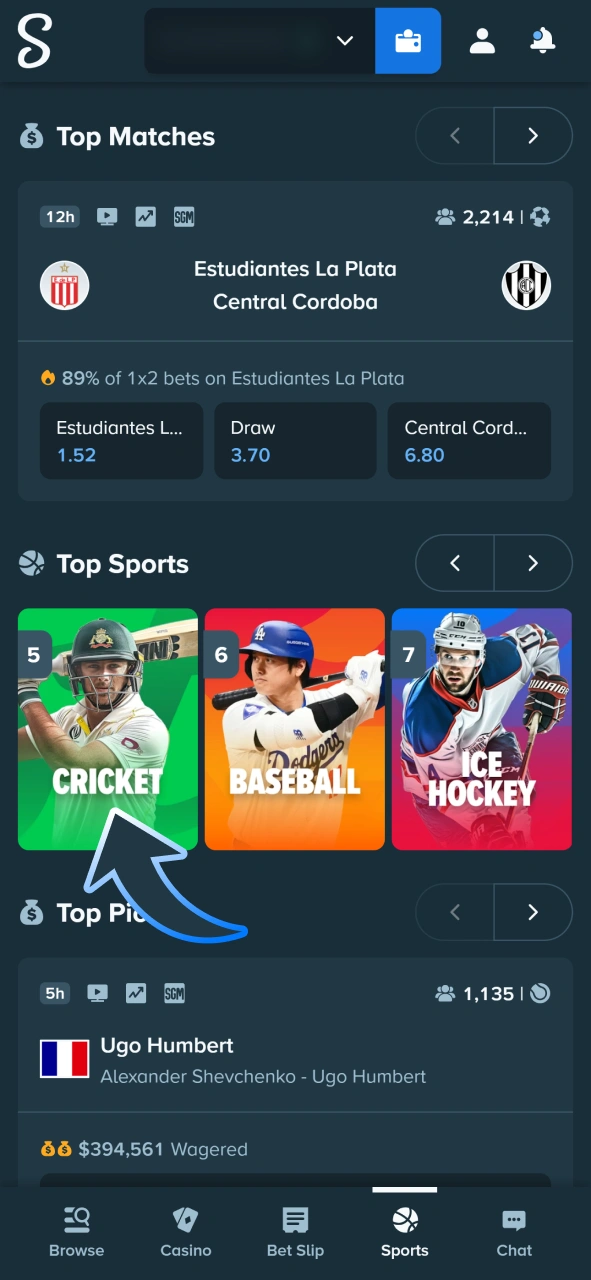Click the next arrow in Top Sports section
The image size is (591, 1280).
pos(533,563)
